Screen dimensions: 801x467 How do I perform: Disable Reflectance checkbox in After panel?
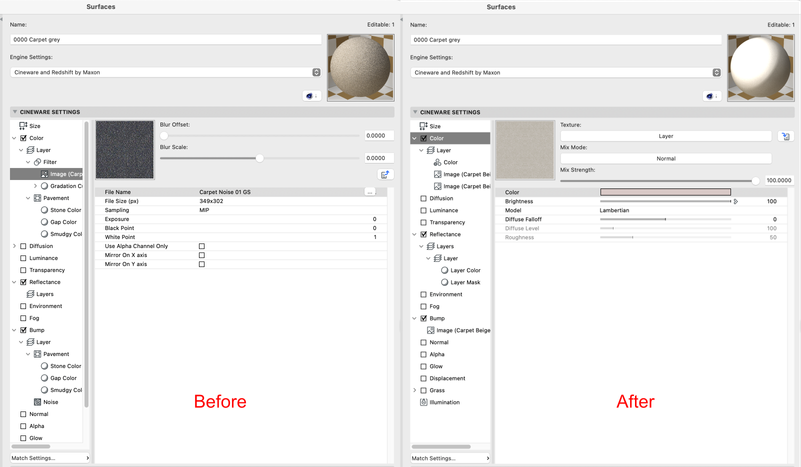423,234
